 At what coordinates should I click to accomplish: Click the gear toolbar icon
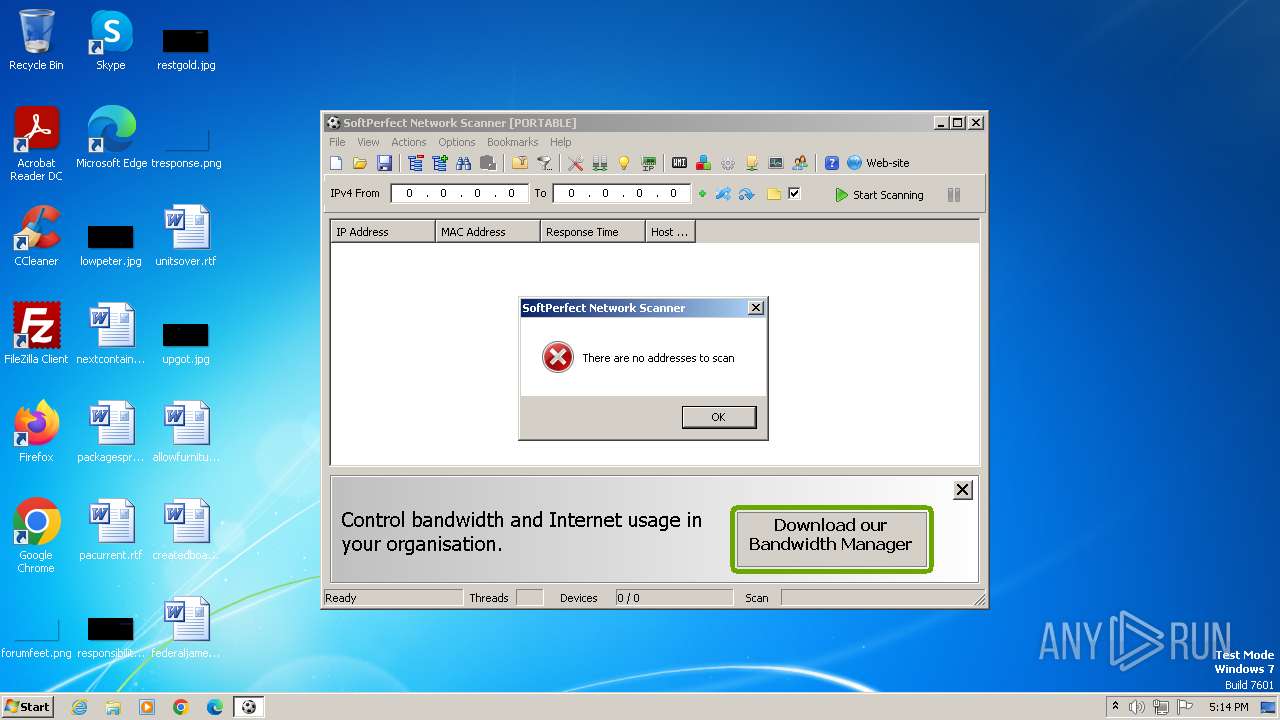[728, 163]
